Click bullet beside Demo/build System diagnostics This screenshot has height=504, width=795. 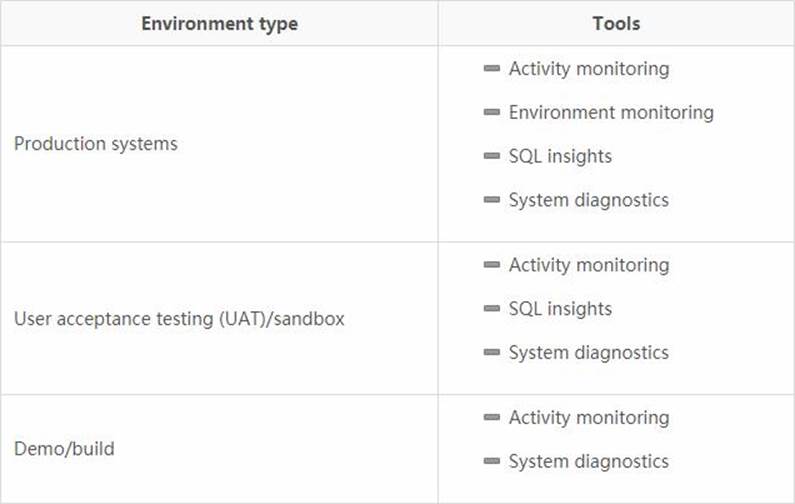pyautogui.click(x=491, y=461)
